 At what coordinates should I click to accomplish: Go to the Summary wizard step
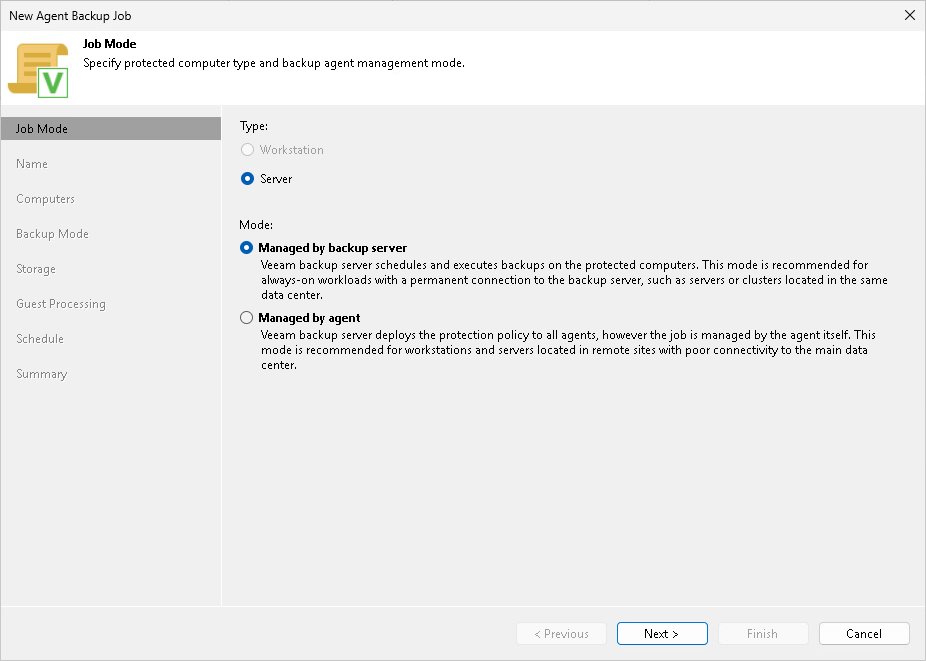[x=42, y=374]
